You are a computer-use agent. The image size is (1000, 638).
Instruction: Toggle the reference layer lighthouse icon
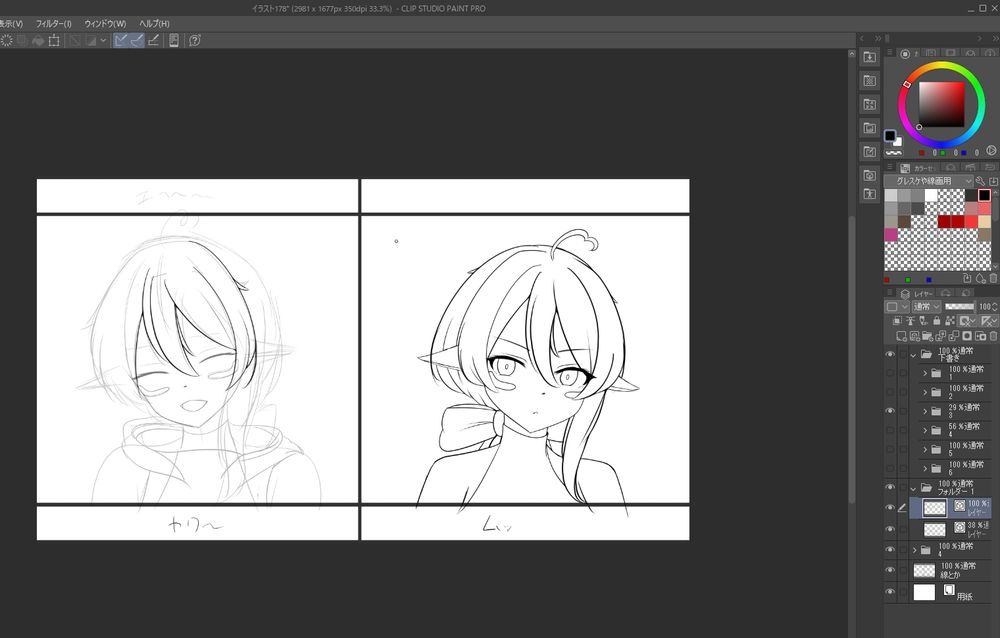click(910, 321)
